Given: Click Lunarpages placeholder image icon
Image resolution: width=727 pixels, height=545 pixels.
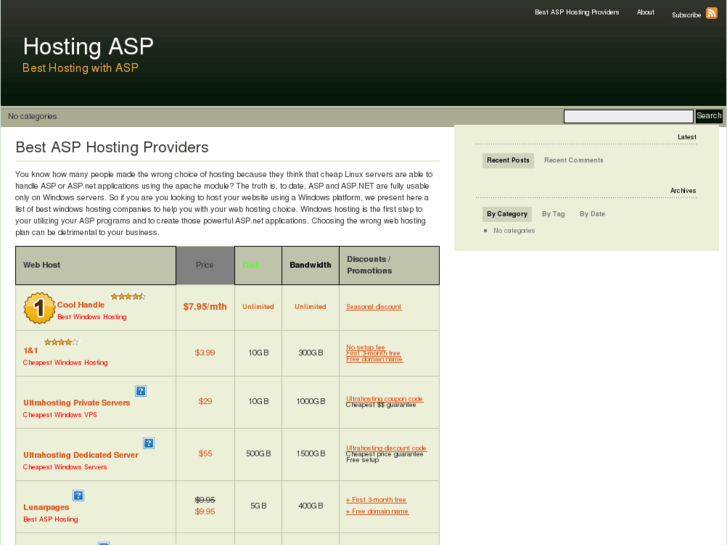Looking at the screenshot, I should pos(78,495).
